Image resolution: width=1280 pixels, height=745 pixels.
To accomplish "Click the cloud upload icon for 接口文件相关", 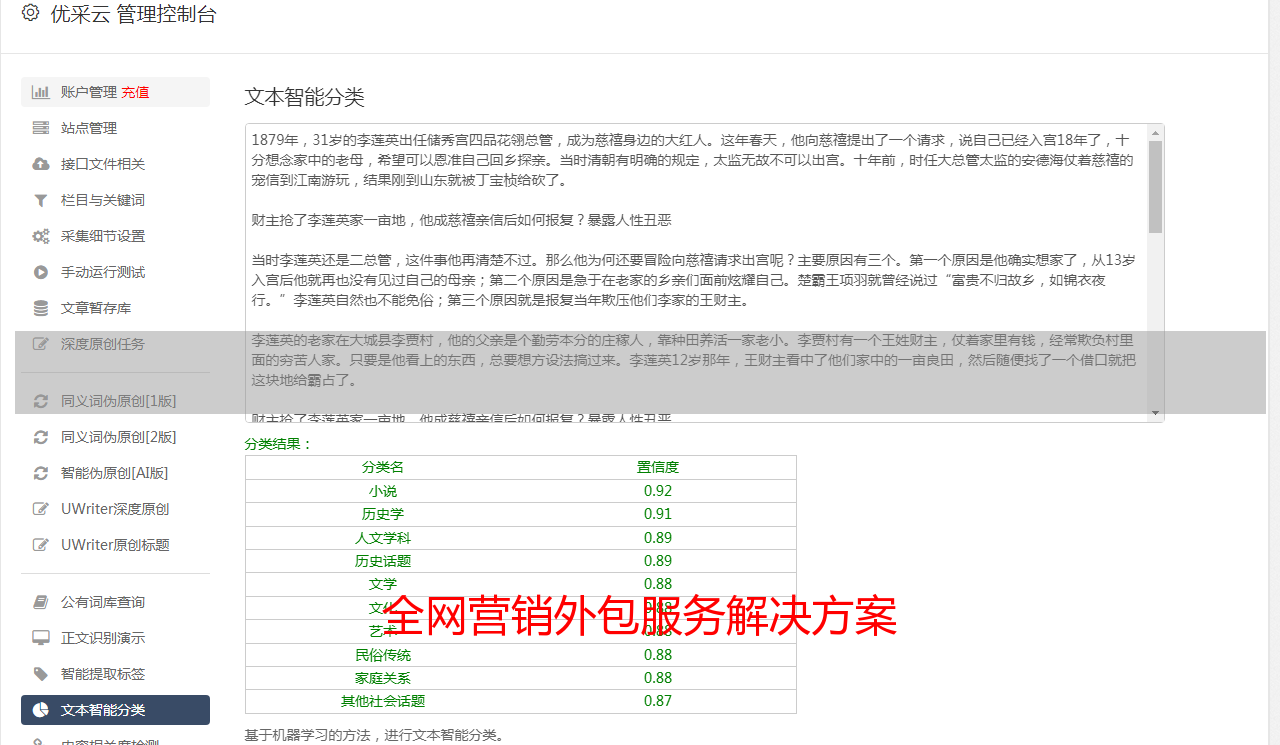I will (41, 164).
